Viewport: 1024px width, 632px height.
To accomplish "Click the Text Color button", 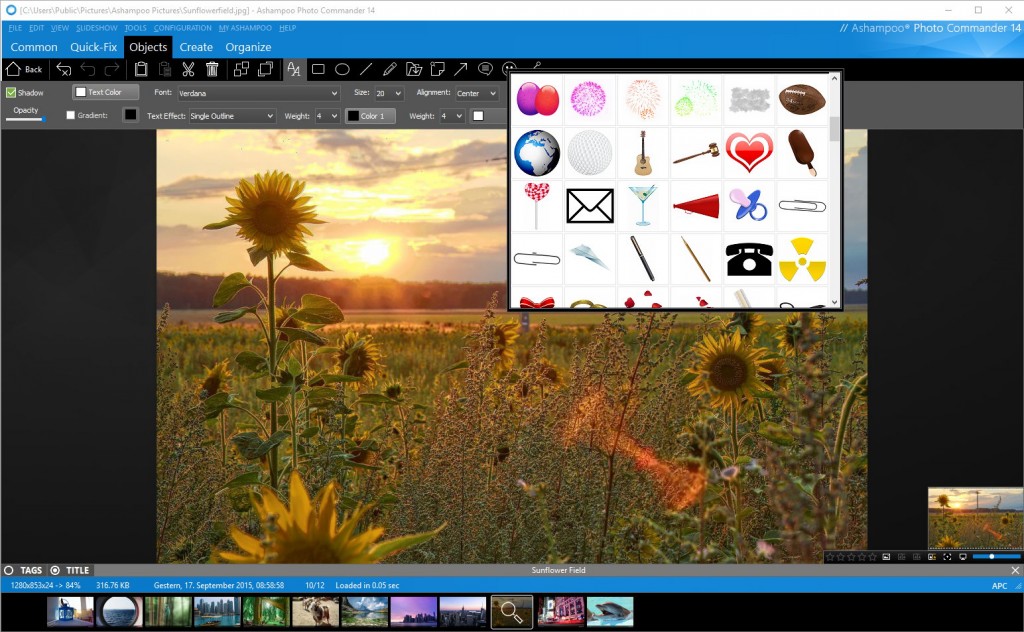I will [106, 92].
